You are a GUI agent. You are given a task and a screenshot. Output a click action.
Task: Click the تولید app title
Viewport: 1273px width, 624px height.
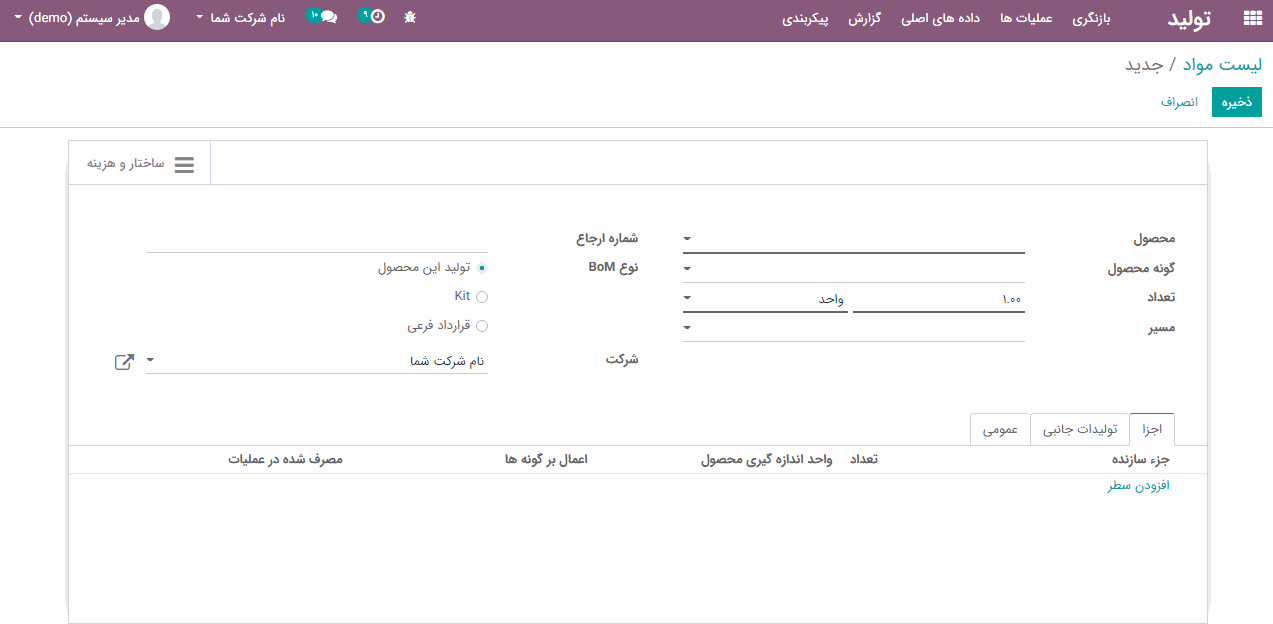pos(1190,18)
